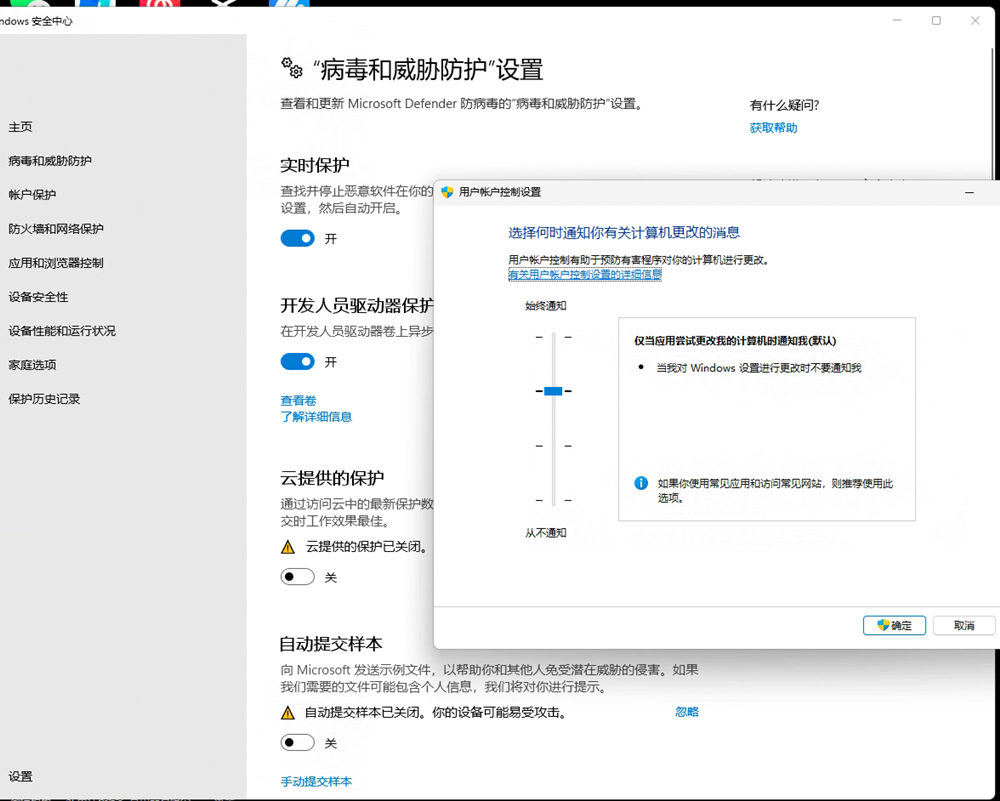Screen dimensions: 1000x801
Task: Select 设备安全性 in the sidebar
Action: point(38,297)
